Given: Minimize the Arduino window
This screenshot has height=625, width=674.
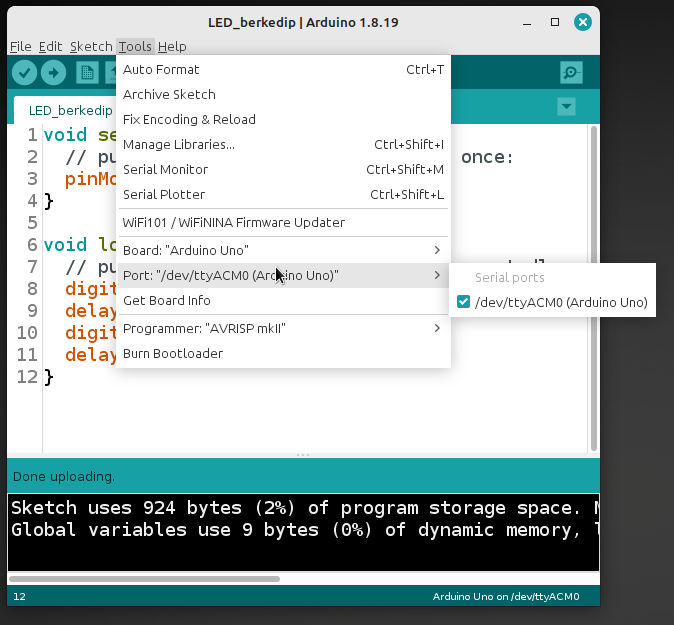Looking at the screenshot, I should pos(527,22).
